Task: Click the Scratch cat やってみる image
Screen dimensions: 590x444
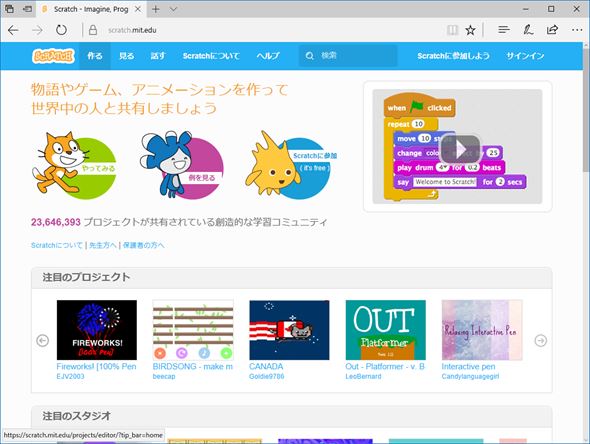Action: 74,164
